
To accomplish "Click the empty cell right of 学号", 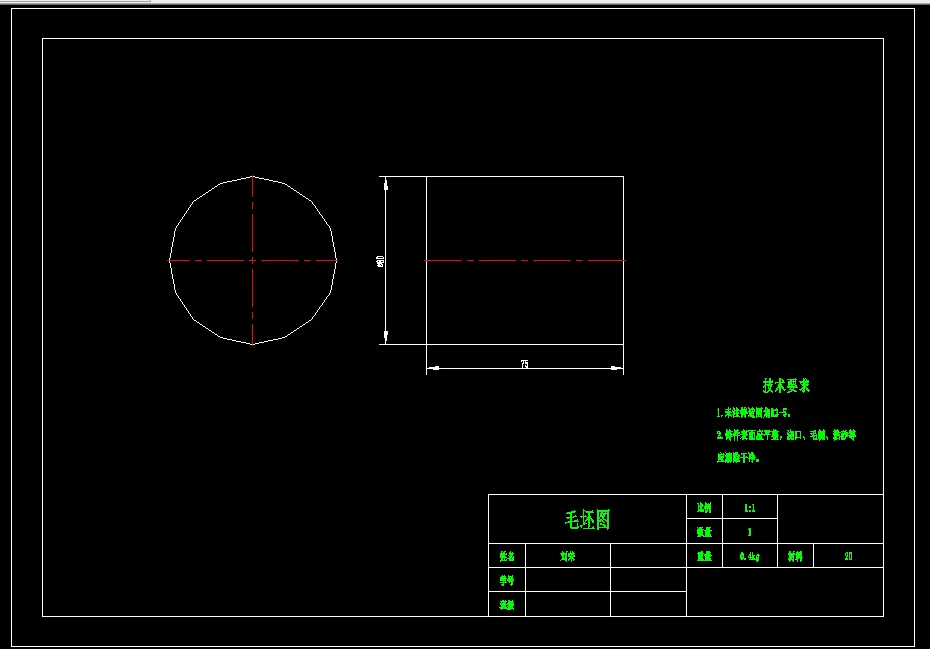I will tap(568, 580).
